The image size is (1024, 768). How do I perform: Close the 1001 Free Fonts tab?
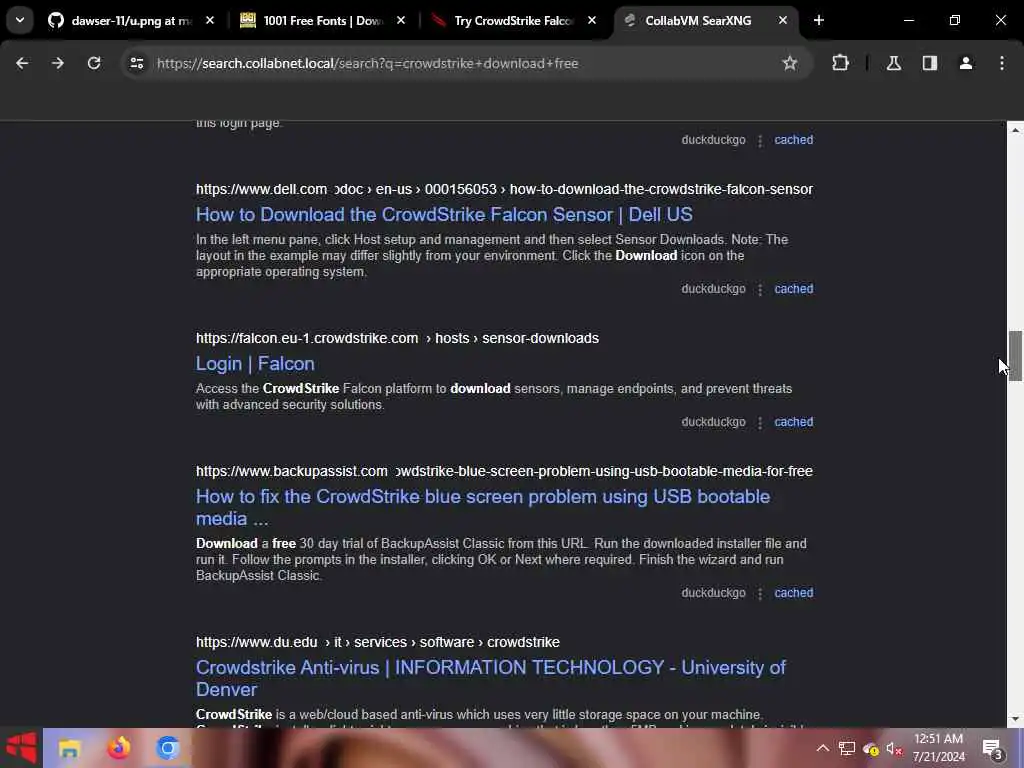401,21
